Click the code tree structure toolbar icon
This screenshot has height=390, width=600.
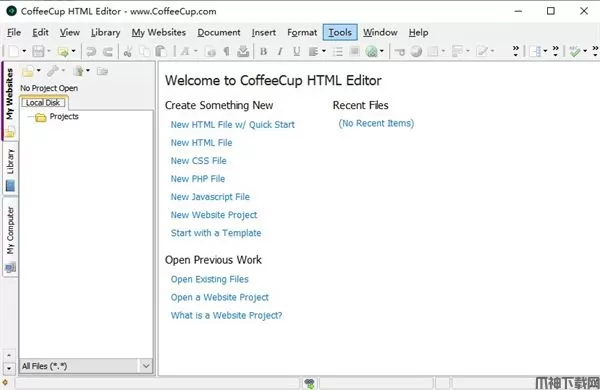[x=535, y=51]
